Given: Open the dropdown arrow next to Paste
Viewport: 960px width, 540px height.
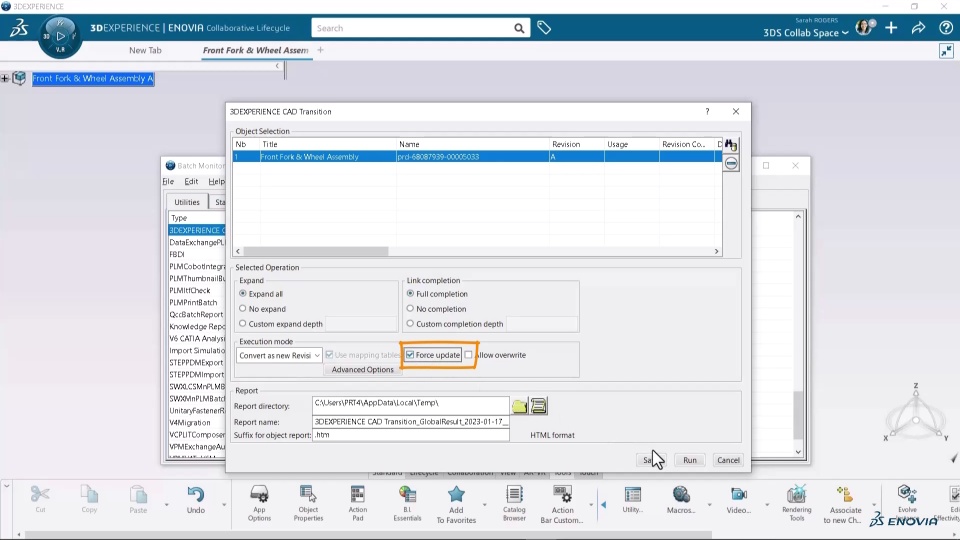Looking at the screenshot, I should click(167, 504).
